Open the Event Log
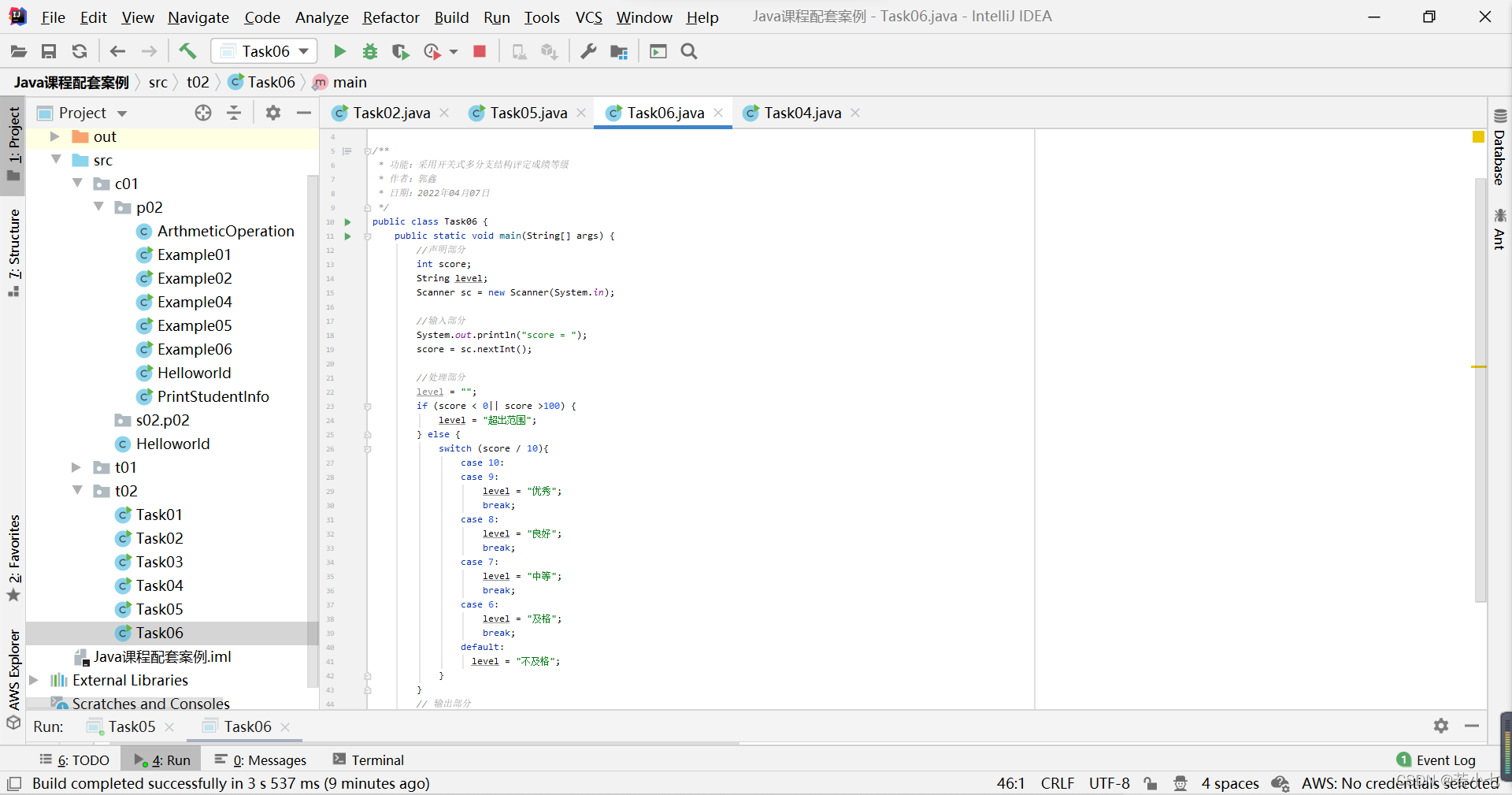The image size is (1512, 795). coord(1436,760)
